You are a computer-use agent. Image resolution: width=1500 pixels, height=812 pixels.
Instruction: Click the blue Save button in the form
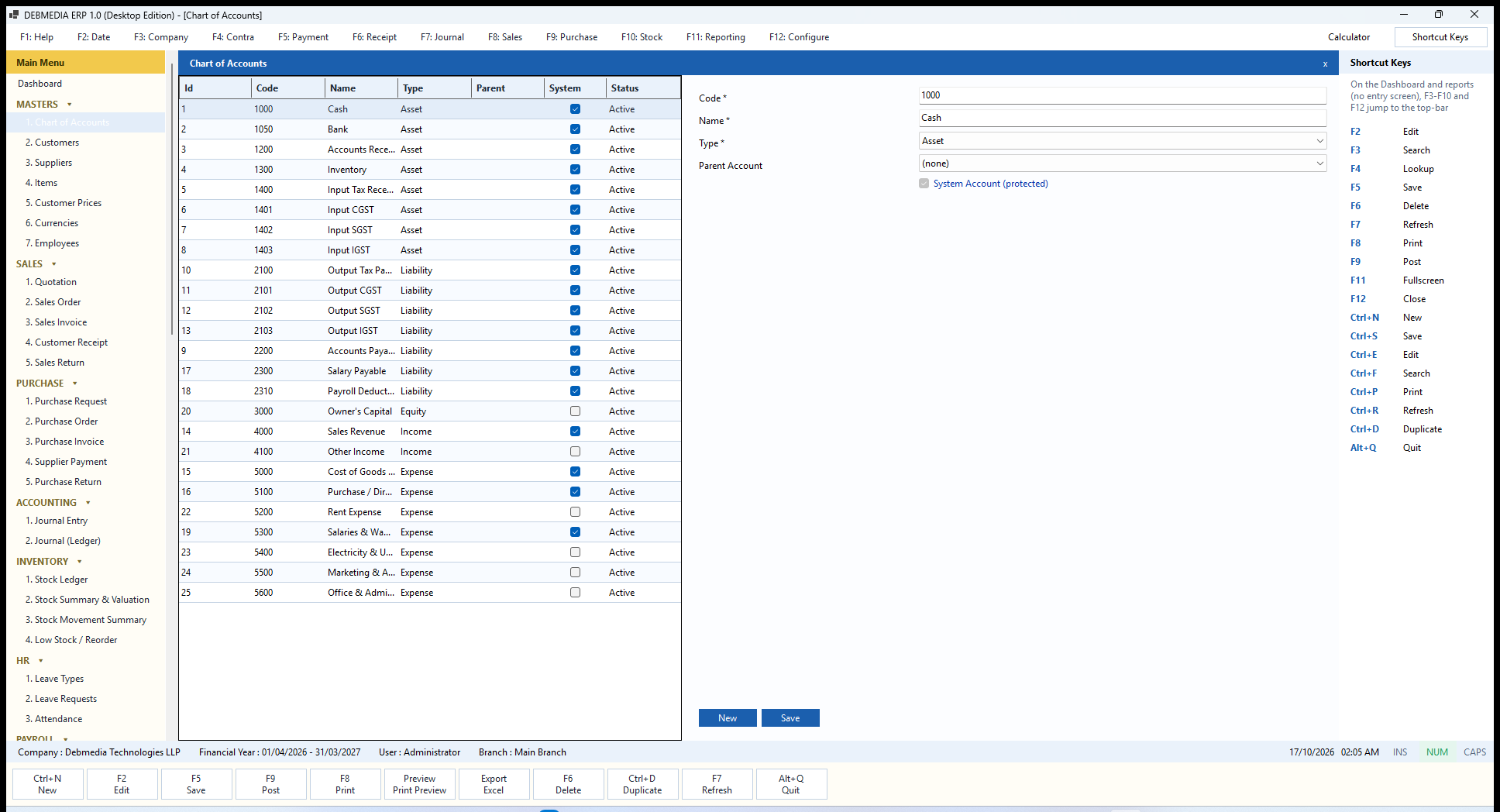click(790, 718)
